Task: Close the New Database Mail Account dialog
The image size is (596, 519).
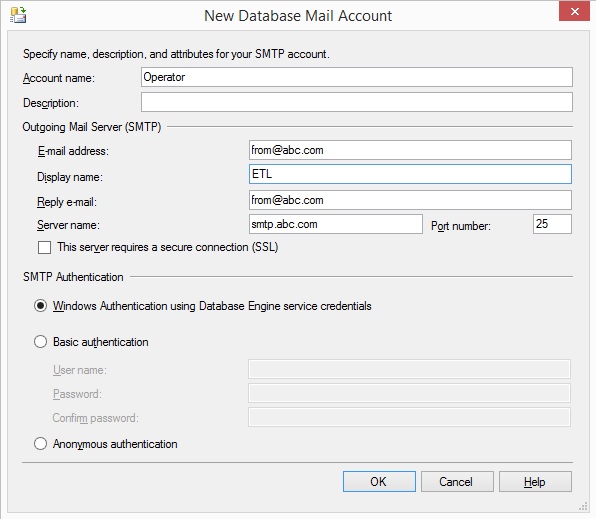Action: pos(574,11)
